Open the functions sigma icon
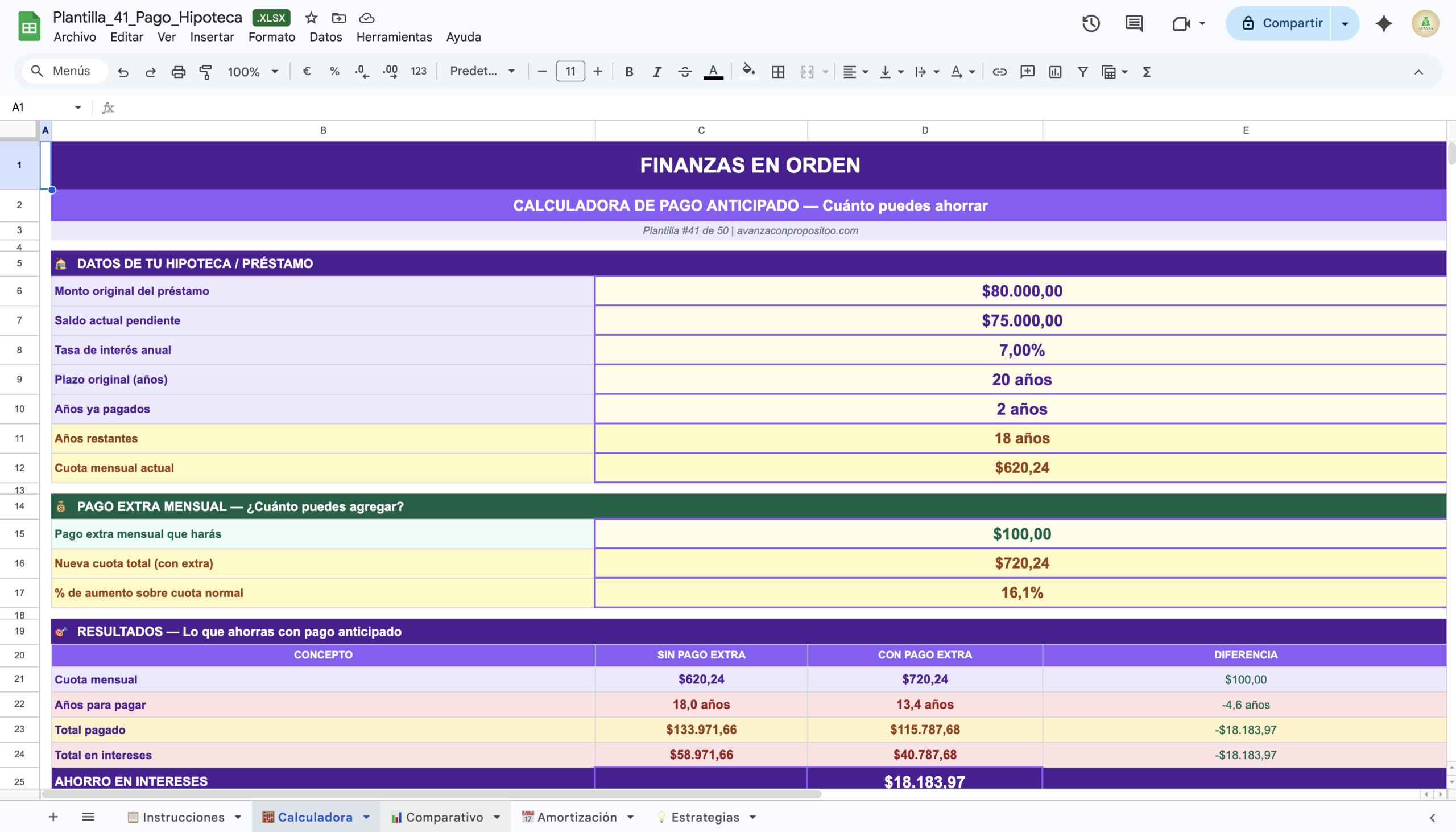 click(1146, 72)
